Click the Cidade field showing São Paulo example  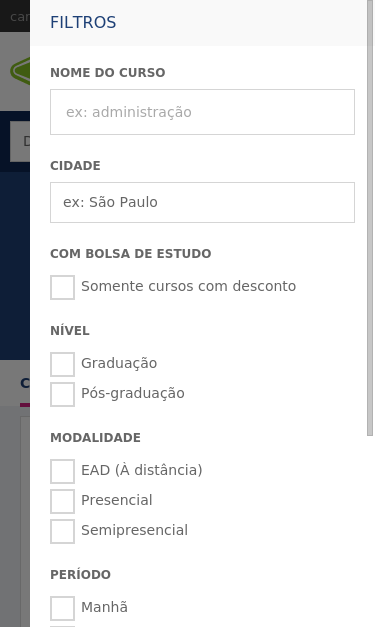[x=202, y=202]
